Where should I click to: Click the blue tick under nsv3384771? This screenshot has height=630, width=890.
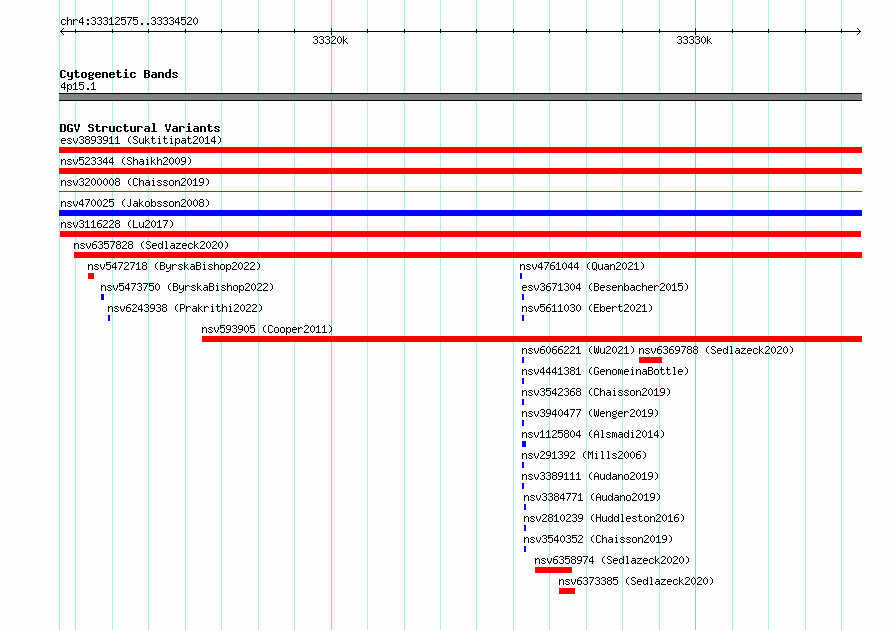click(x=525, y=507)
